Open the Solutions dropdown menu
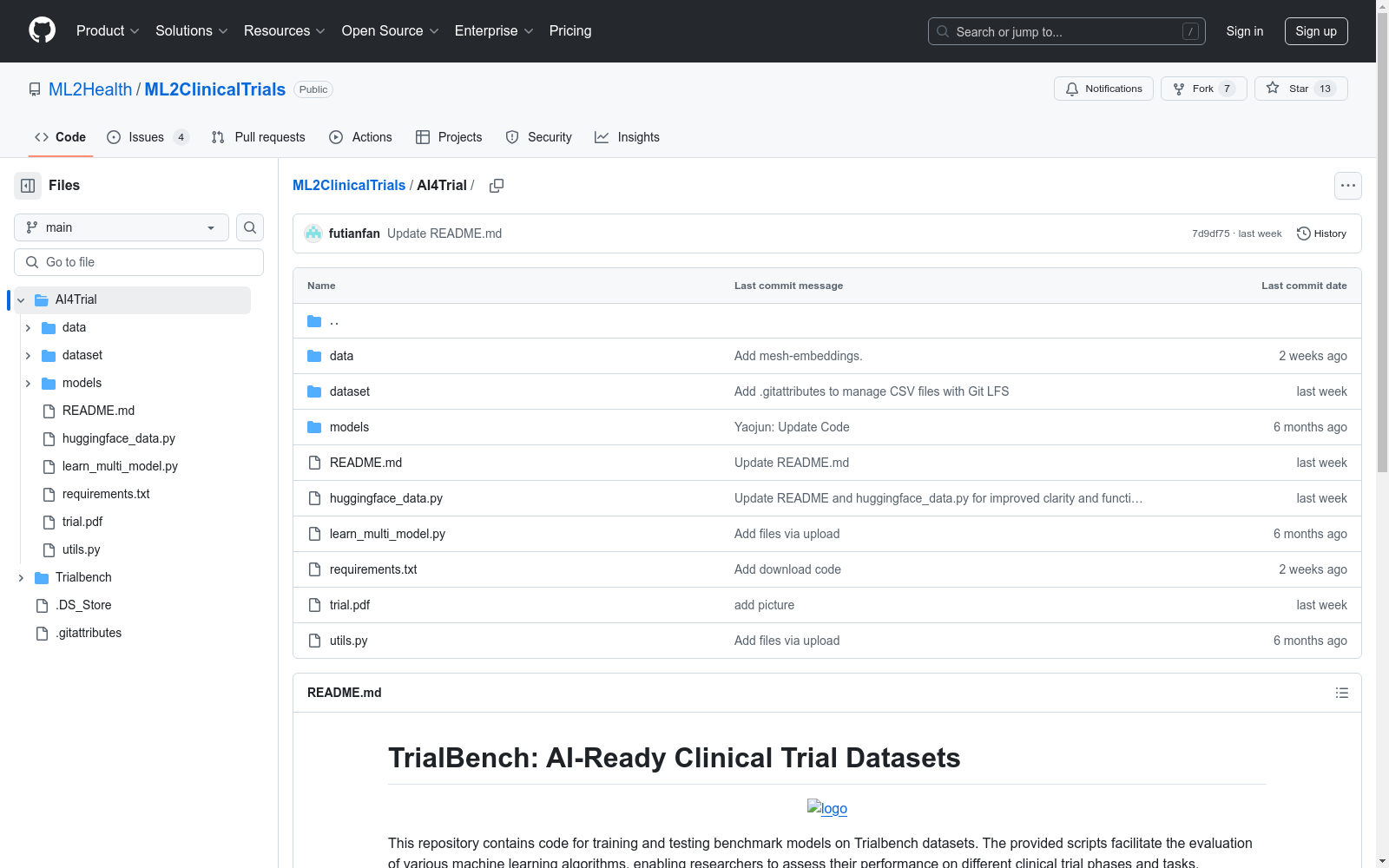The width and height of the screenshot is (1389, 868). click(x=192, y=31)
